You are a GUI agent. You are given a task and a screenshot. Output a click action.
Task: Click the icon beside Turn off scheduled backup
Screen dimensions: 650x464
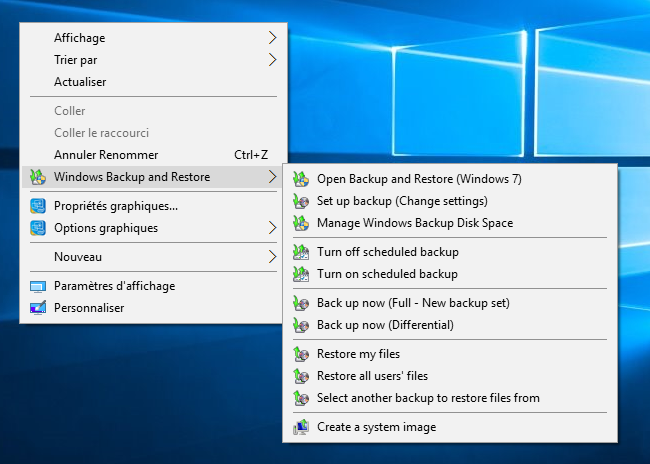point(301,252)
